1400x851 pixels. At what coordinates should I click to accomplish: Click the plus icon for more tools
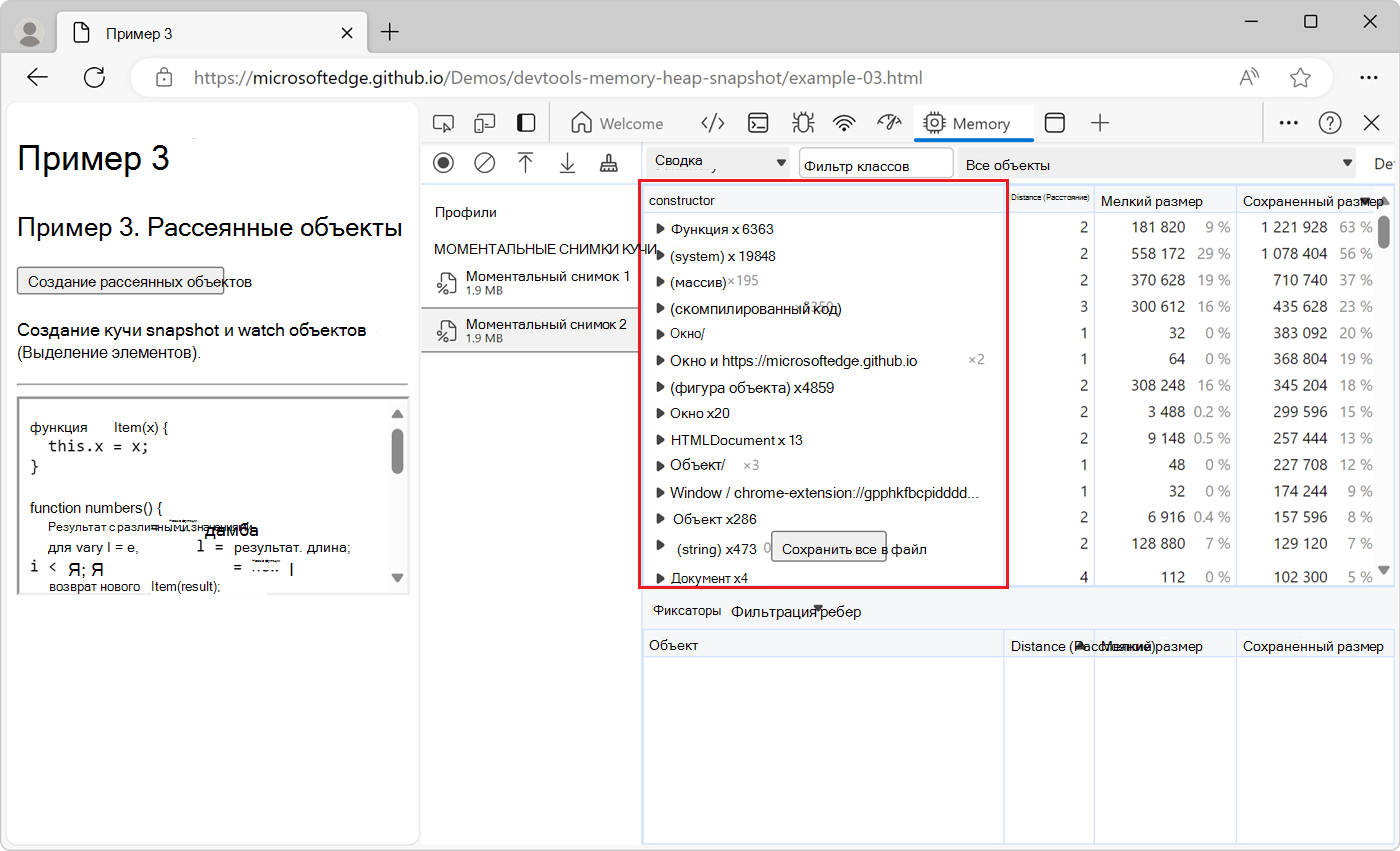tap(1100, 123)
